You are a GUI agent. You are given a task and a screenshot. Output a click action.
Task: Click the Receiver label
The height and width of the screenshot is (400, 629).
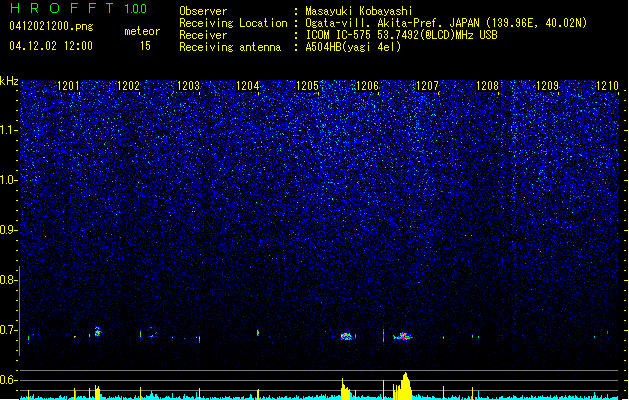[x=203, y=35]
